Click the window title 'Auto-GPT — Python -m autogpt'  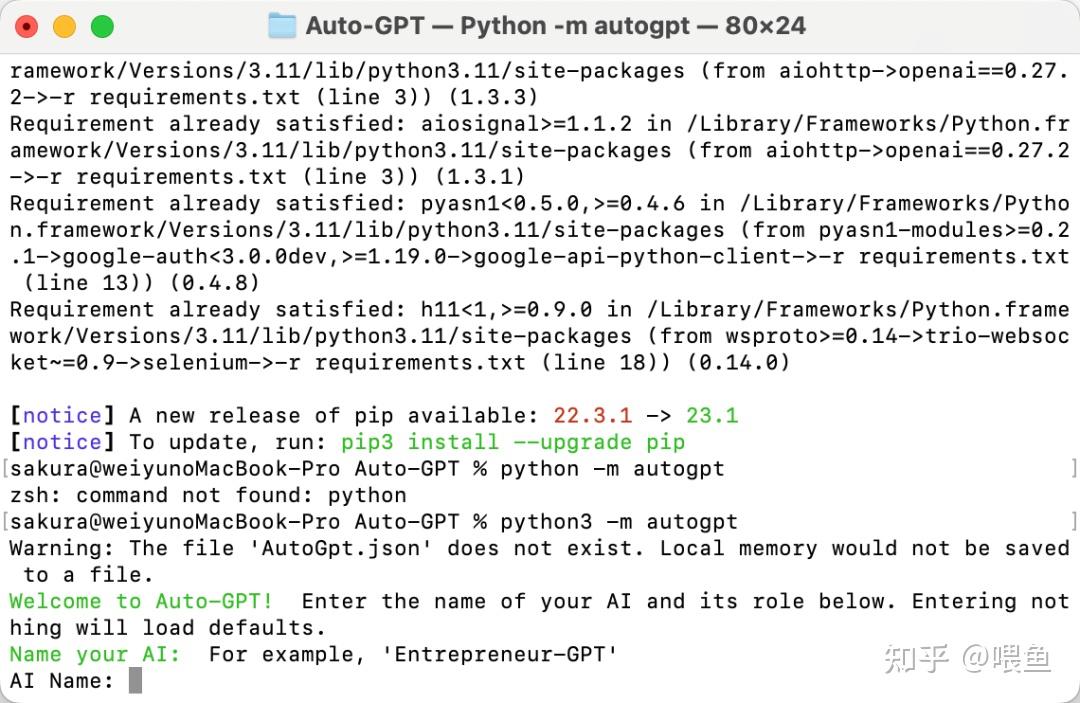555,26
